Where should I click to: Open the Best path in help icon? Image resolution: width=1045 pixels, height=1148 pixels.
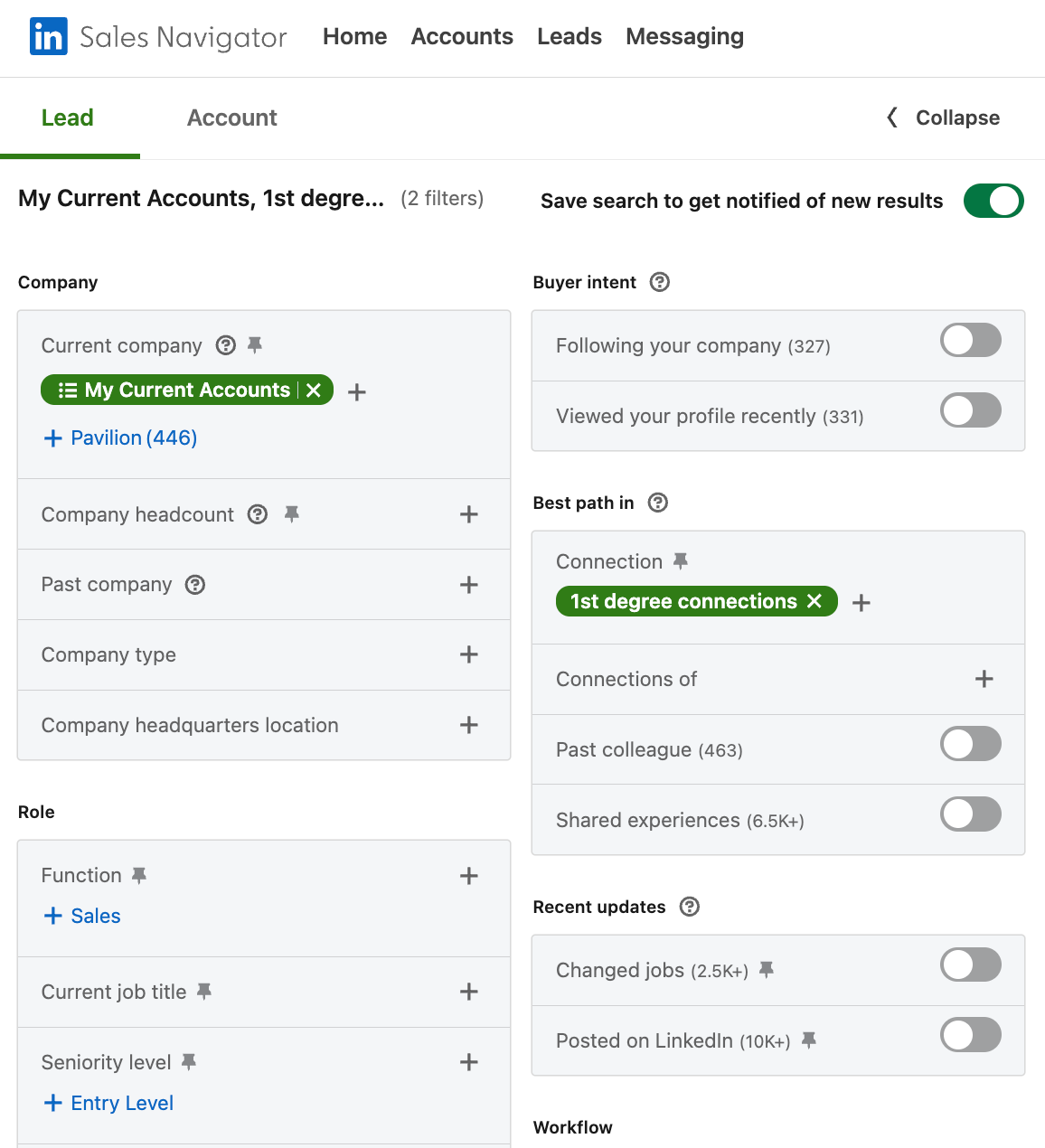click(x=658, y=503)
